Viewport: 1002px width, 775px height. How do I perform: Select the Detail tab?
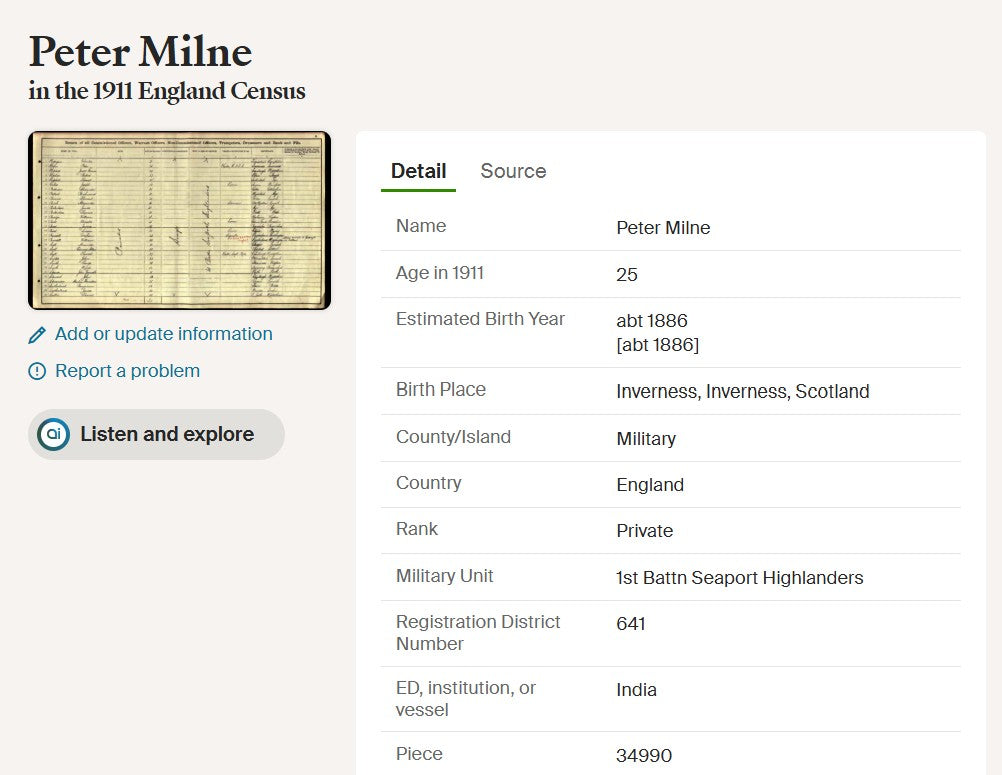point(419,171)
